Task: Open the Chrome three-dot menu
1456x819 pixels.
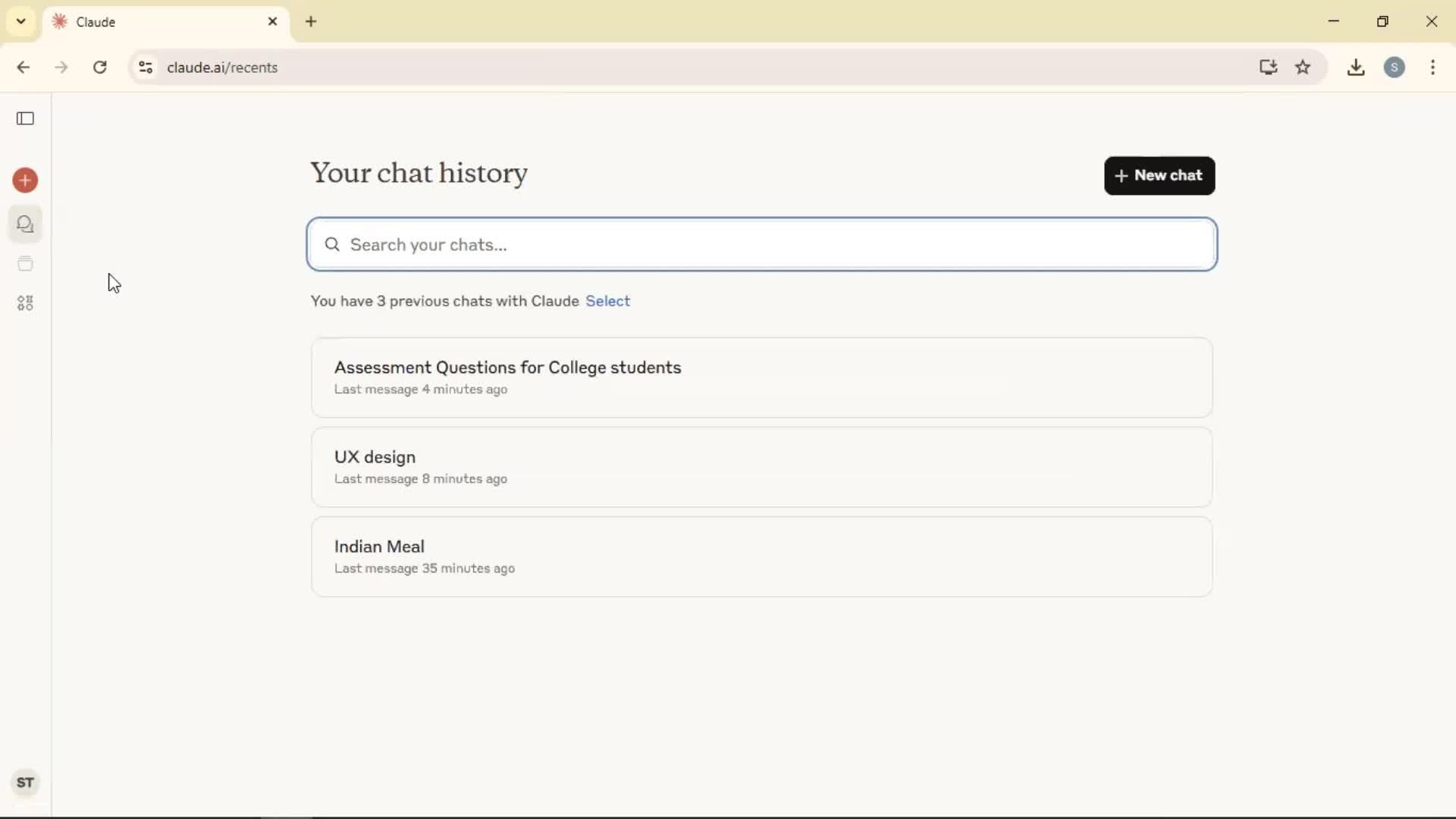Action: click(x=1432, y=67)
